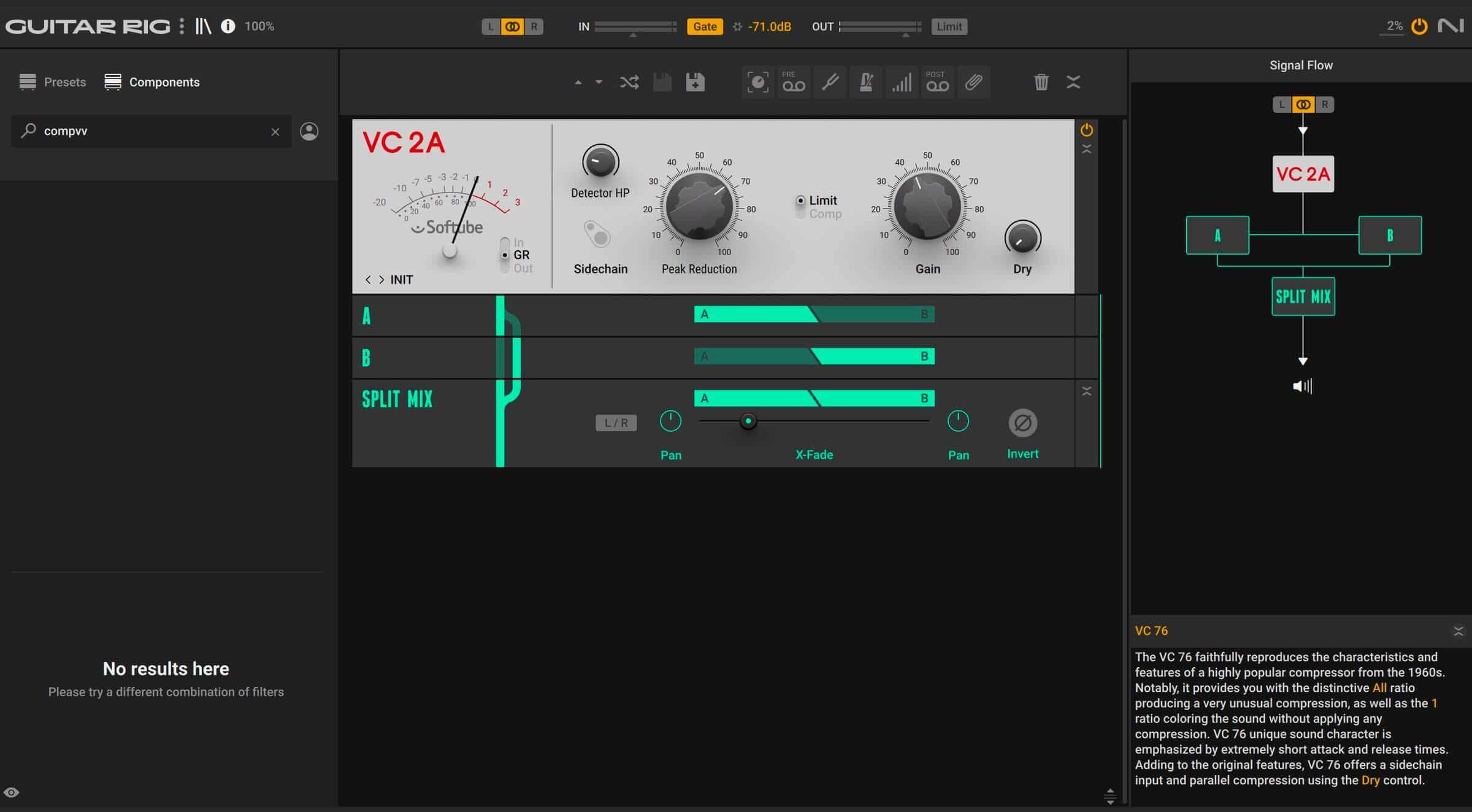Show the level bars tool icon
Viewport: 1472px width, 812px height.
pos(902,82)
